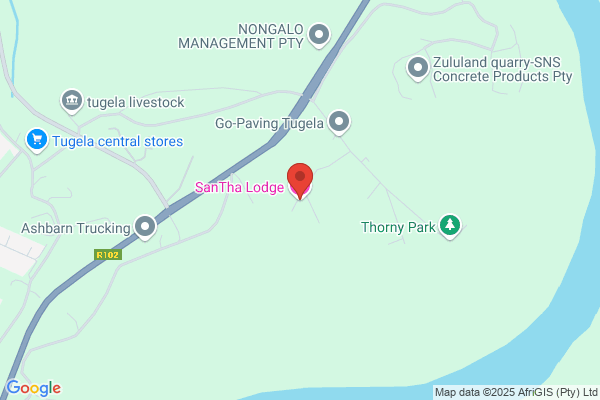
Task: Click the Tugela central stores label
Action: tap(118, 141)
